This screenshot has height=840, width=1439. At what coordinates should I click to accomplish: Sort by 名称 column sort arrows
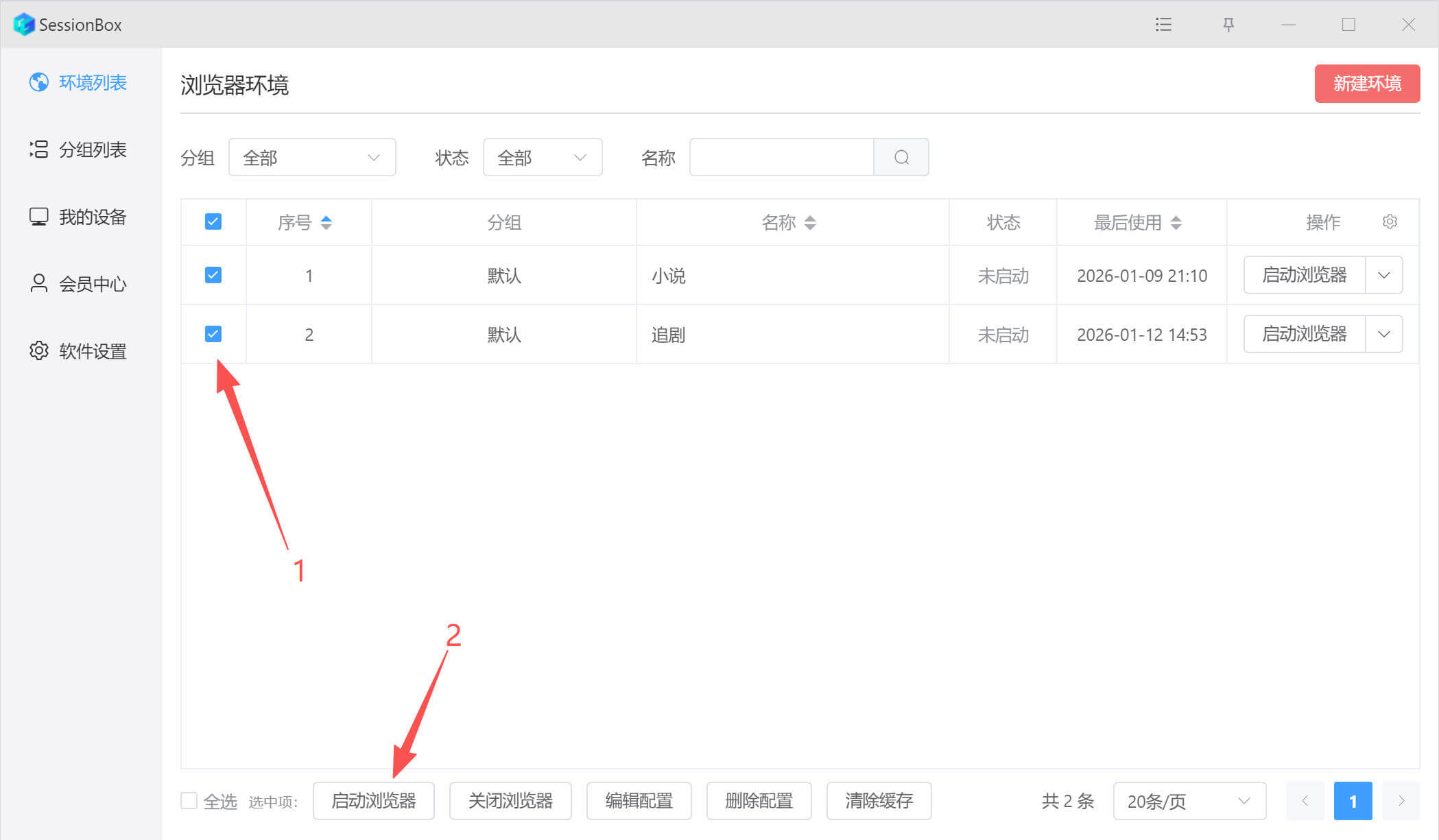810,222
